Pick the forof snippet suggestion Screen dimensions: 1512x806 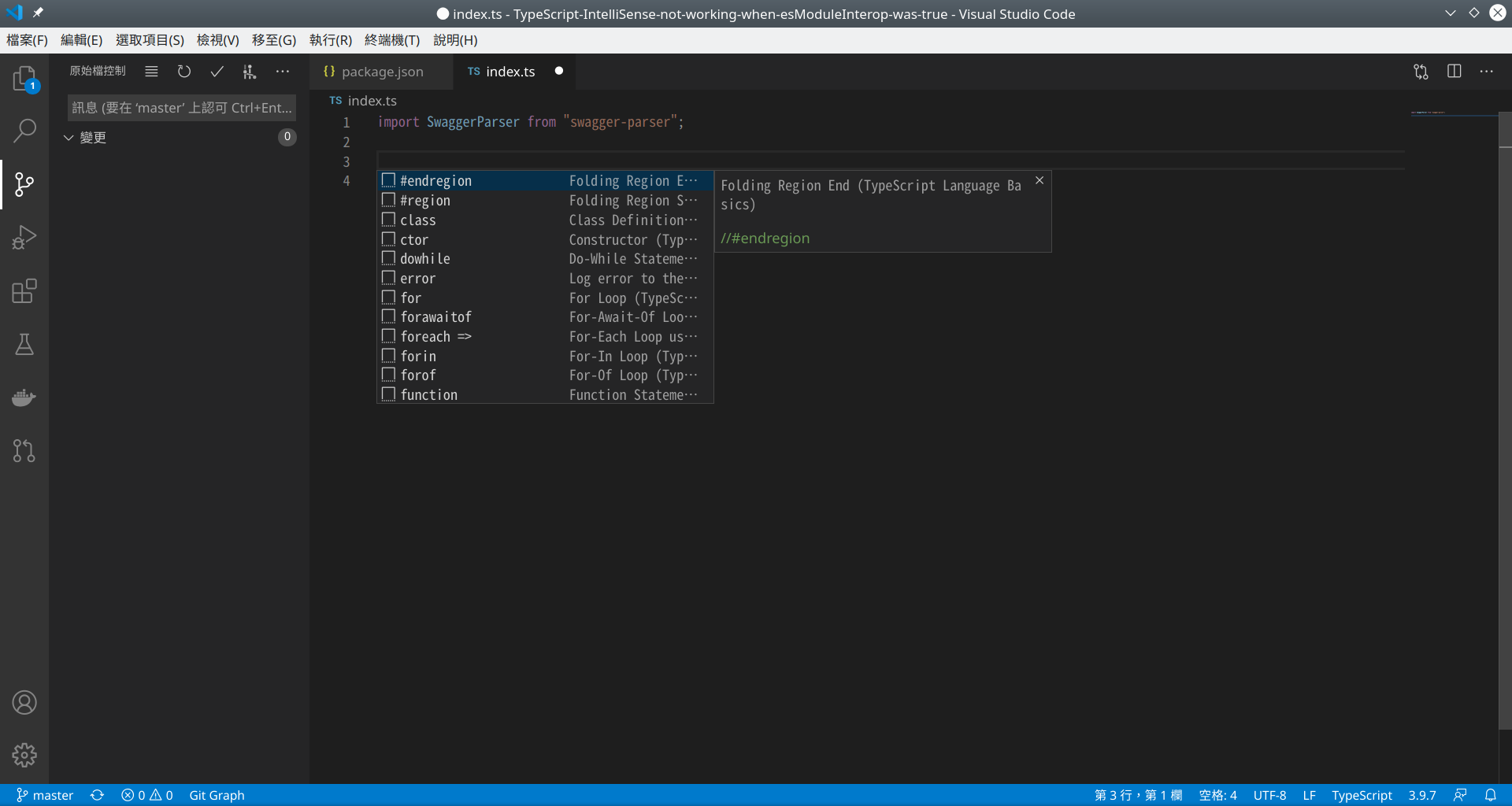545,375
